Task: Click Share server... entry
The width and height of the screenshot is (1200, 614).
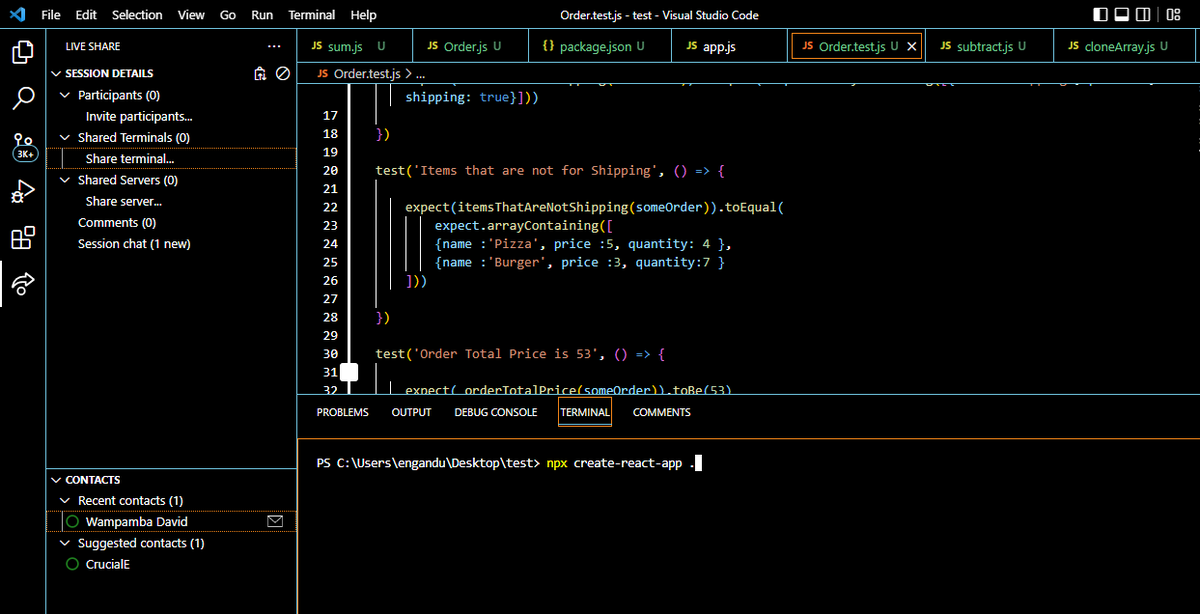Action: (124, 201)
